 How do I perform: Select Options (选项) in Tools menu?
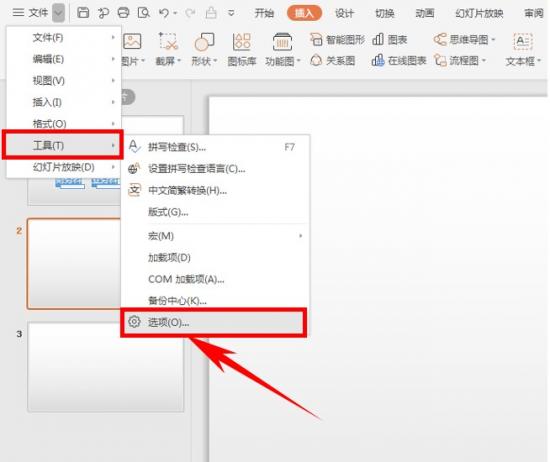(x=214, y=322)
